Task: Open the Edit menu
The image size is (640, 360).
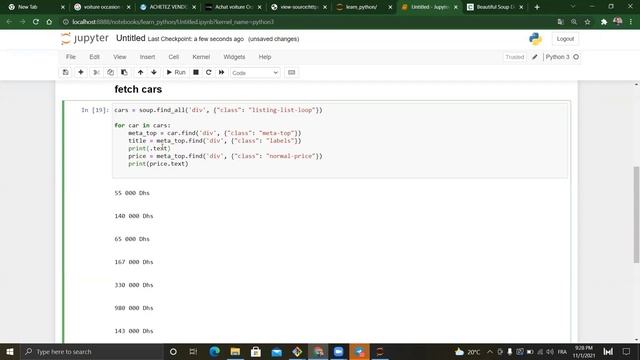Action: click(94, 57)
